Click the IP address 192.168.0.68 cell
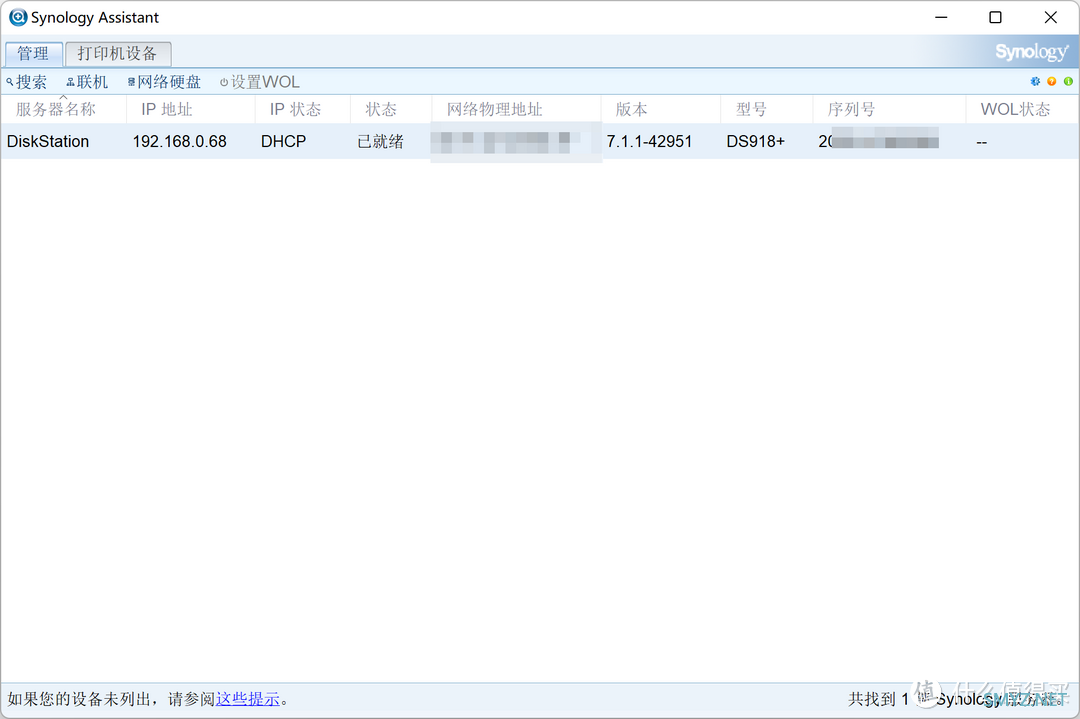Image resolution: width=1080 pixels, height=719 pixels. (180, 141)
